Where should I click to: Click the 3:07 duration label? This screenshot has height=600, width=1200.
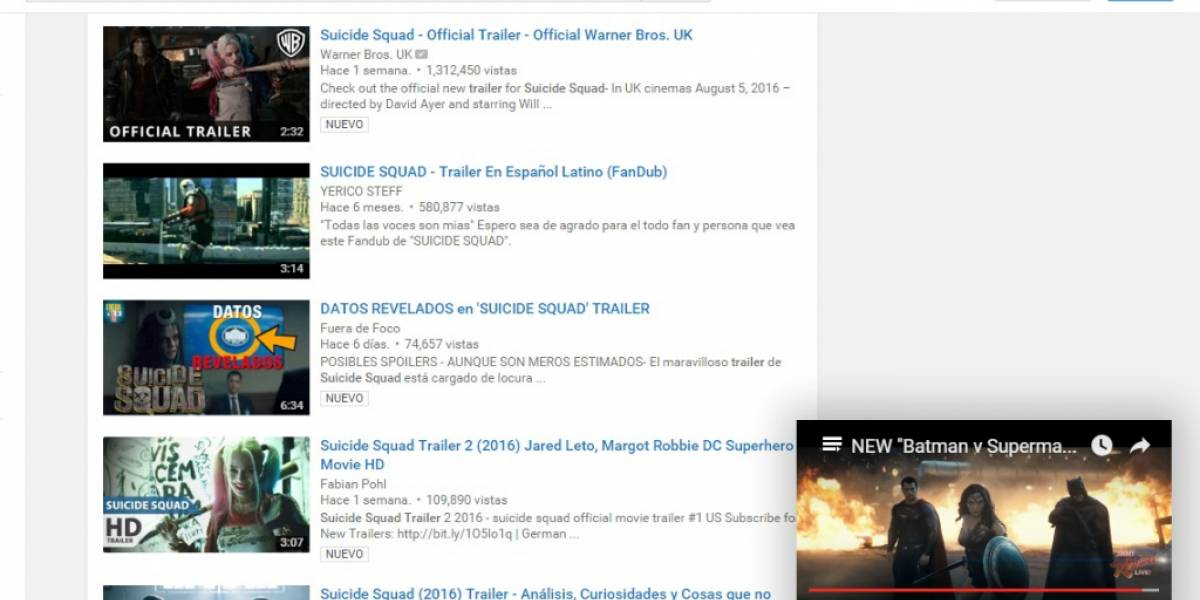click(292, 542)
